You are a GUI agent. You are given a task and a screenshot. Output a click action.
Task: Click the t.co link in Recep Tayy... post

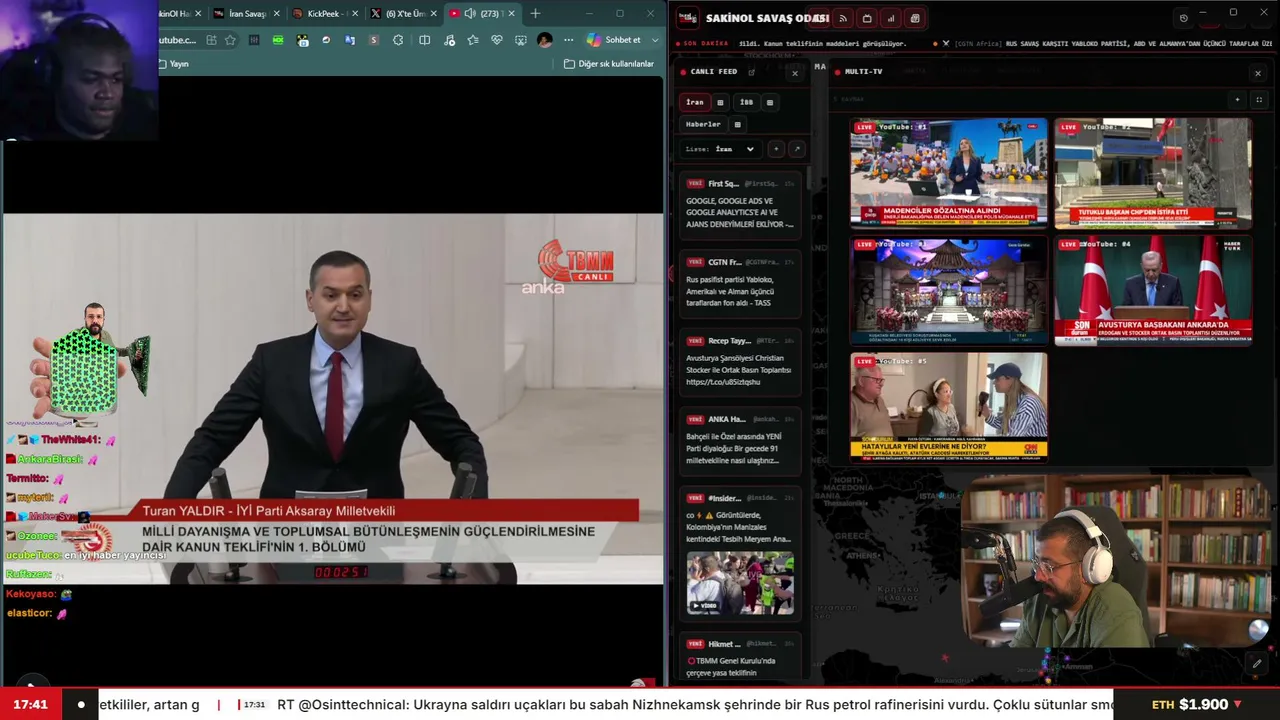723,382
